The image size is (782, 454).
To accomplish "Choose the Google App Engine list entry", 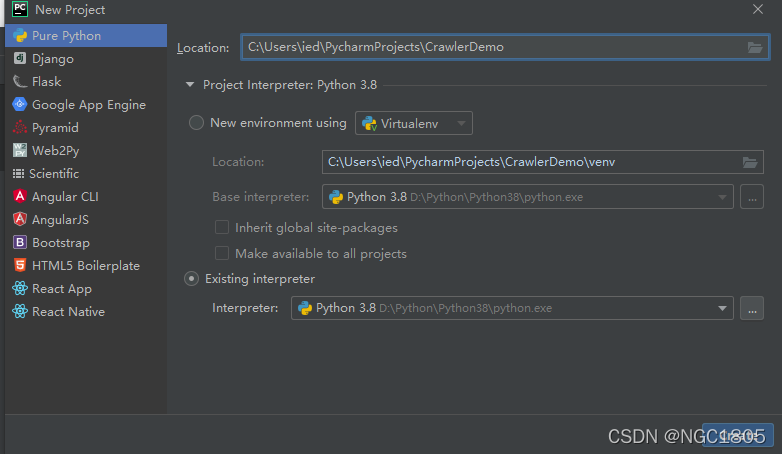I will click(x=86, y=104).
